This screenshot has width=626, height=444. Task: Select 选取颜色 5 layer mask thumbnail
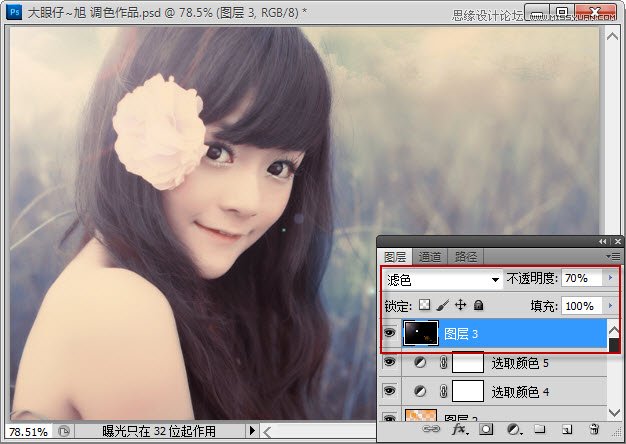click(468, 362)
